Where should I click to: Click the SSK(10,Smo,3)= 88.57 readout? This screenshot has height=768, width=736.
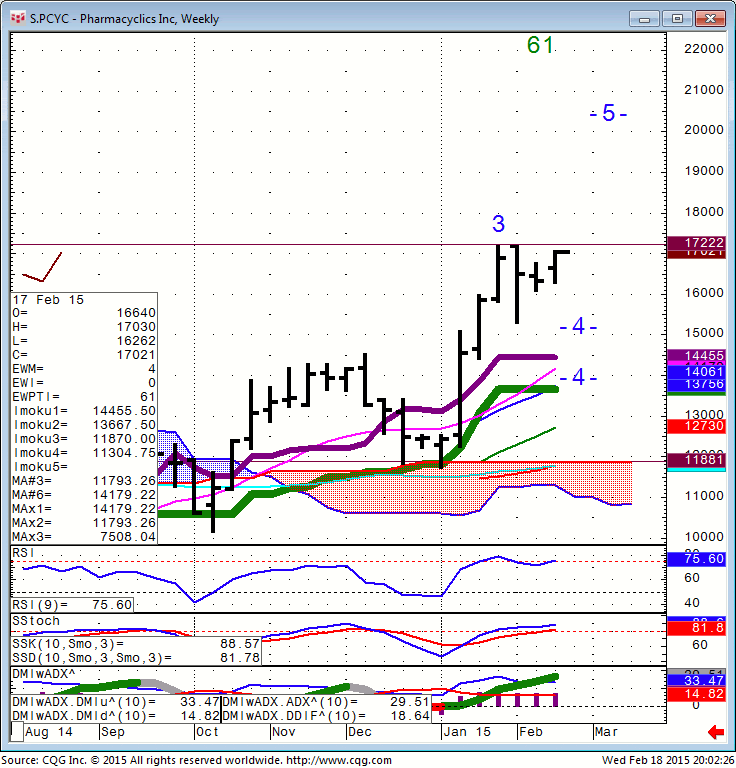tap(136, 644)
